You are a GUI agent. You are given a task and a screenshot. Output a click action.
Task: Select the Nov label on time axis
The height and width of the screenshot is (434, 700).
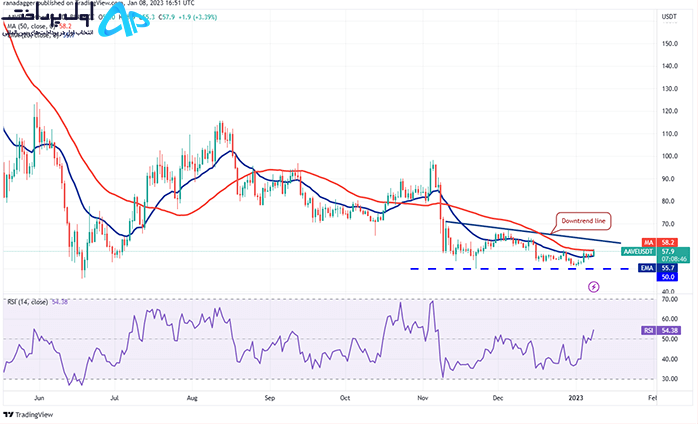(423, 398)
